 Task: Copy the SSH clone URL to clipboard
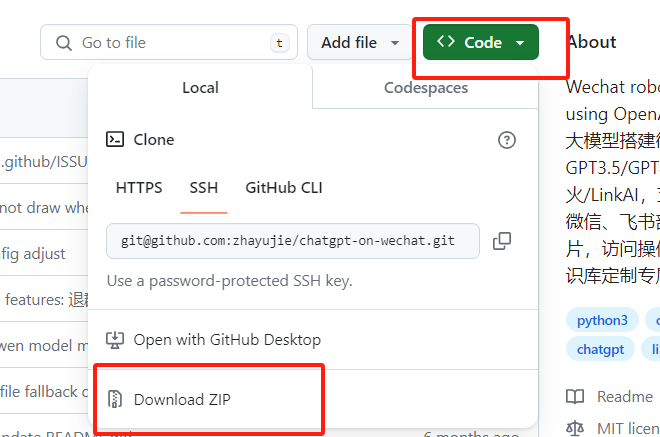(502, 241)
